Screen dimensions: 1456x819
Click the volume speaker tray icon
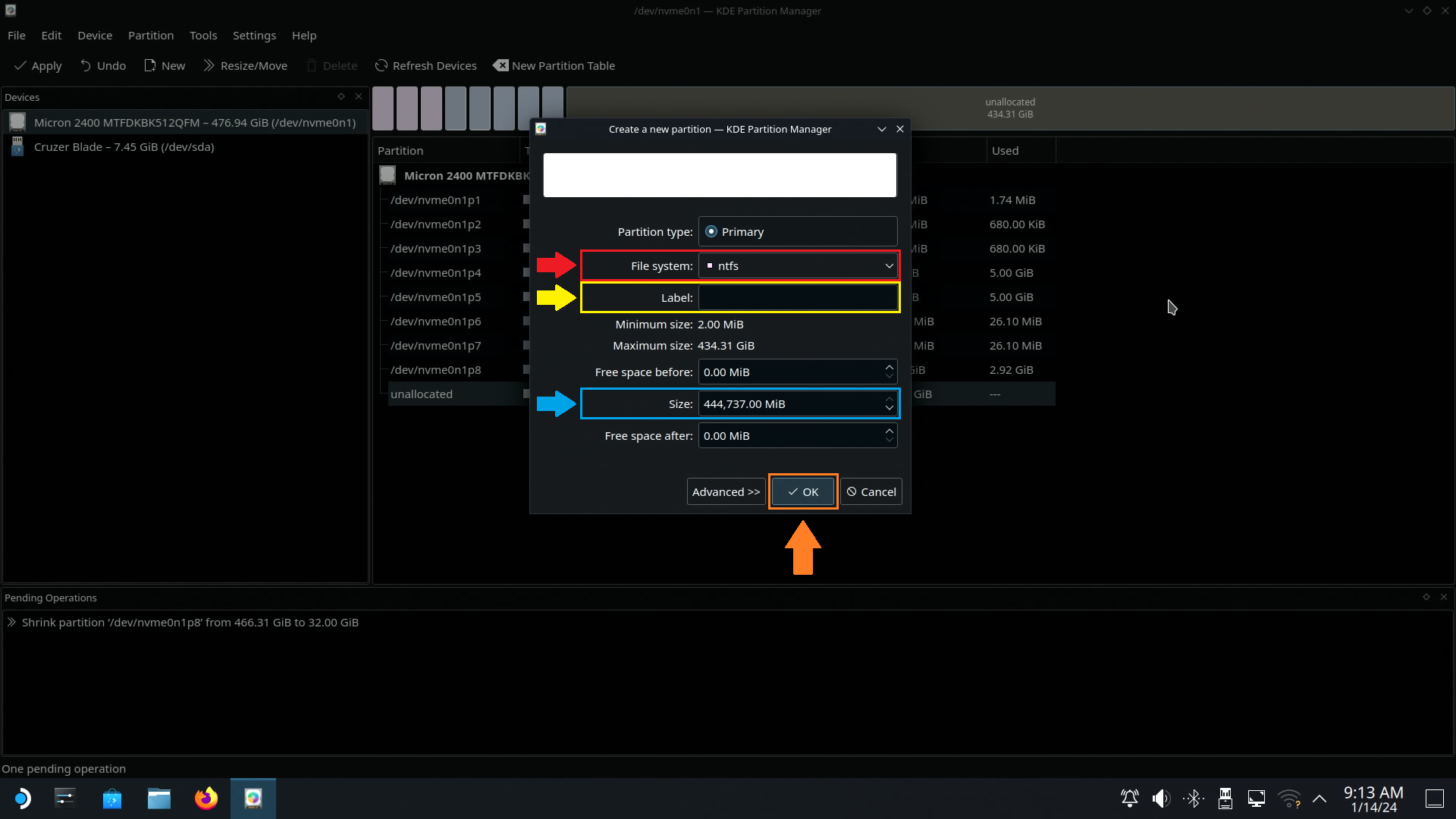[1160, 799]
